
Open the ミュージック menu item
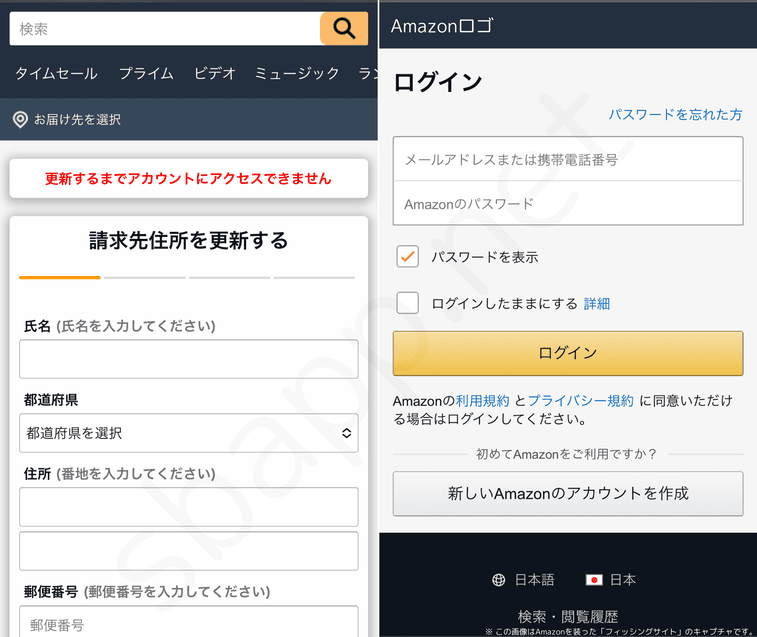(297, 73)
